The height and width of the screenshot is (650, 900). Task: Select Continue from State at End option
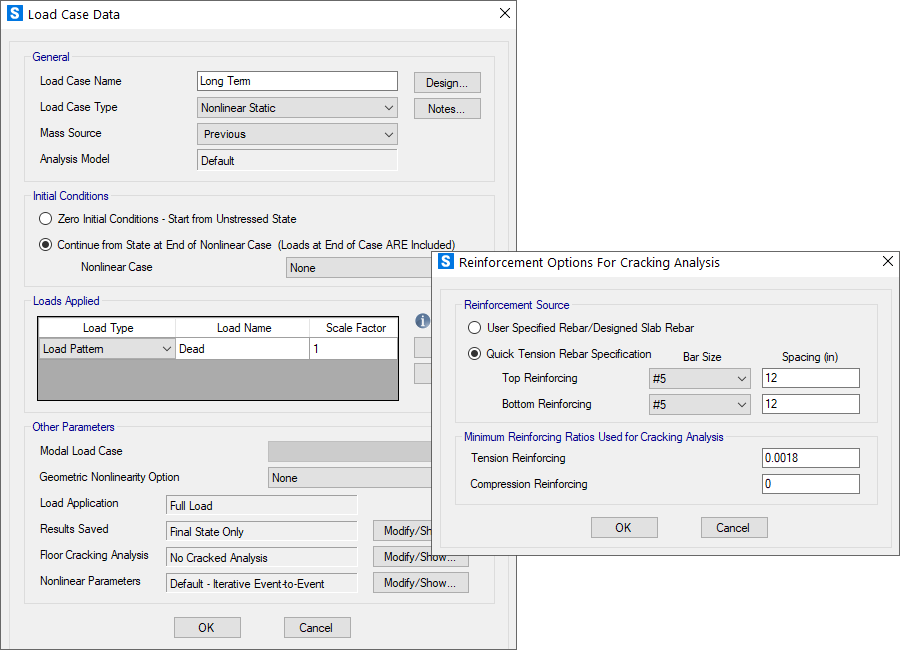[45, 245]
